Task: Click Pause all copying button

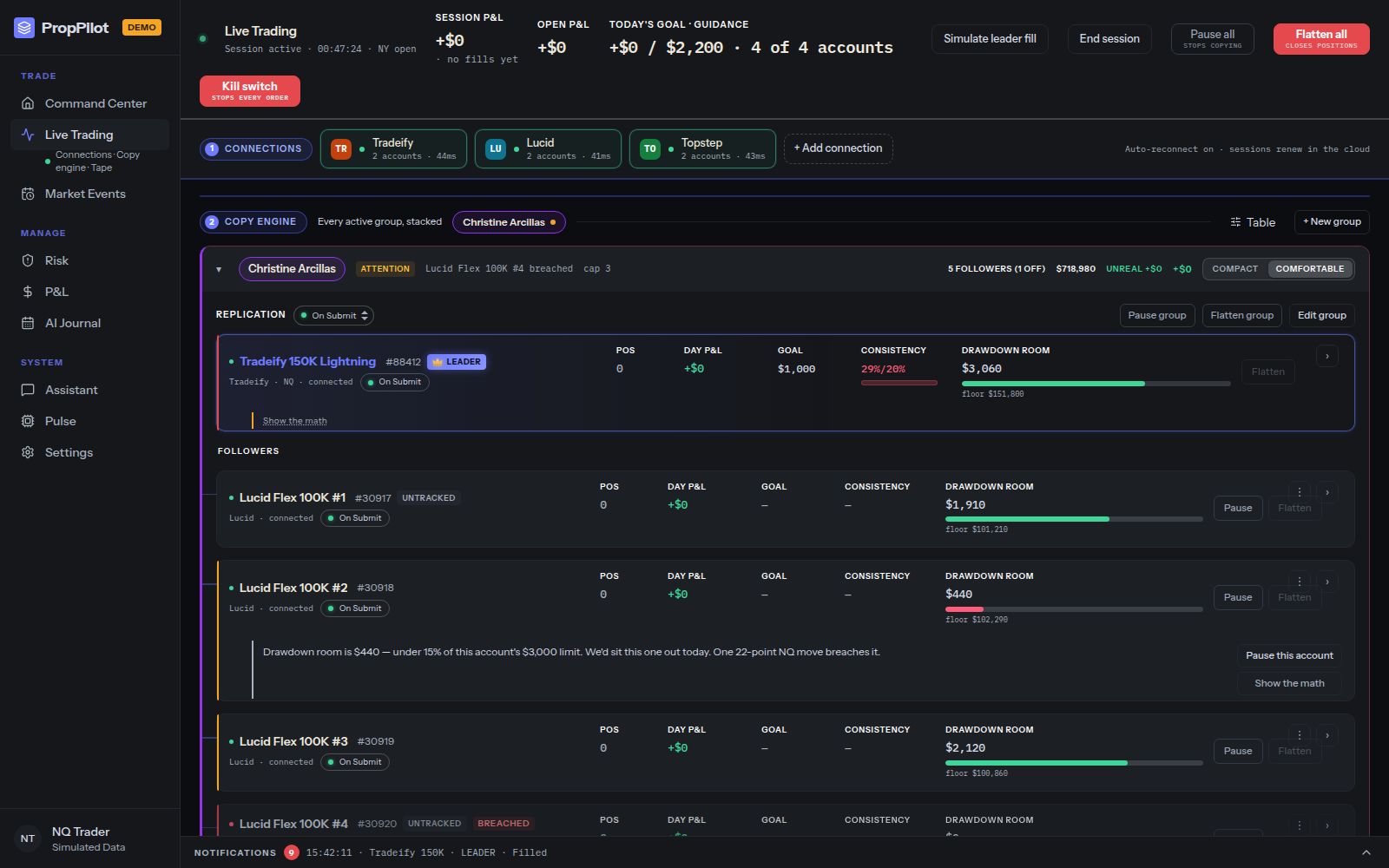Action: click(1212, 39)
